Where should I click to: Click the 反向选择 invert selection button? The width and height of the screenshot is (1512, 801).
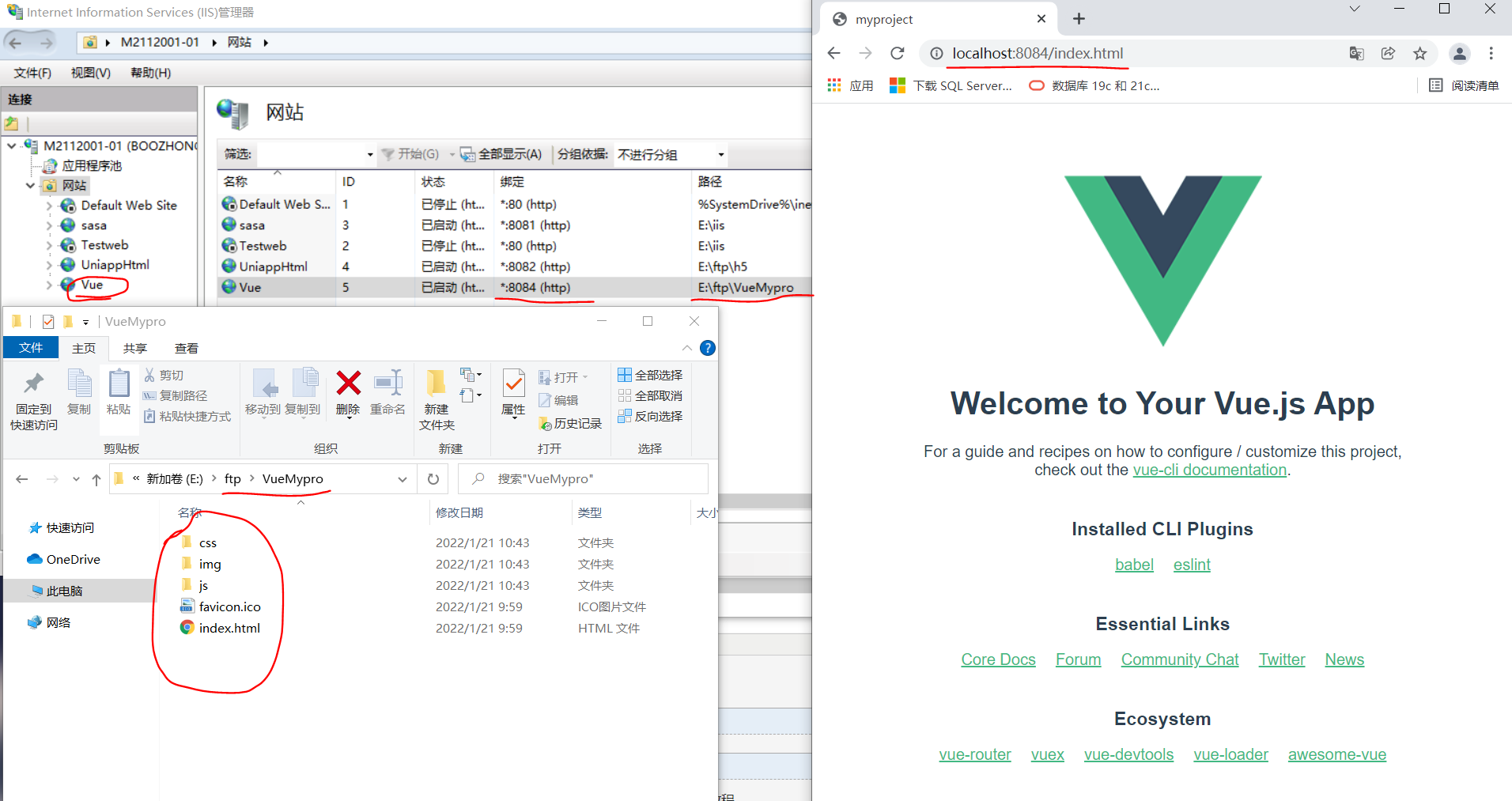[x=650, y=417]
